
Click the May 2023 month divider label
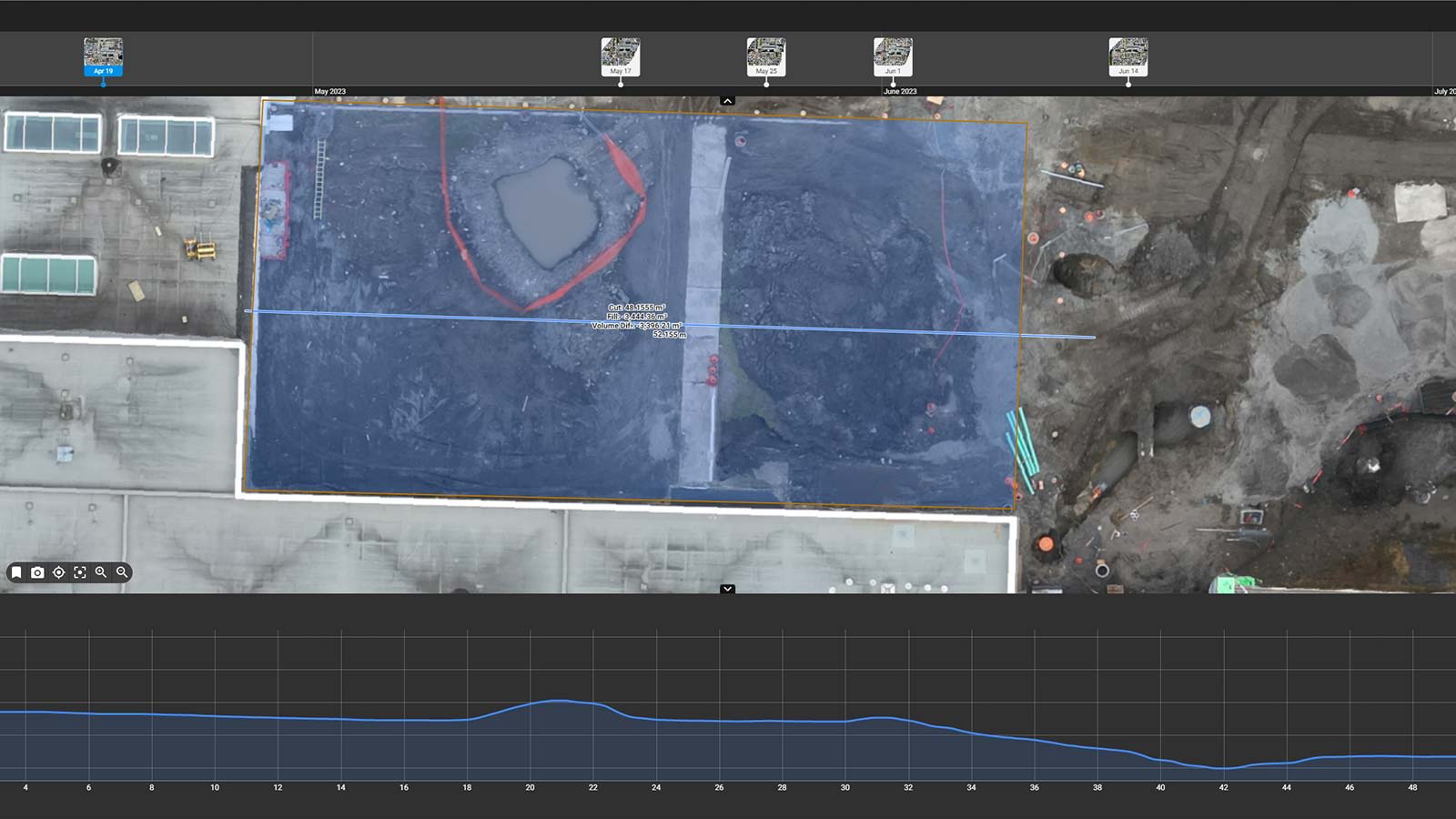(x=330, y=91)
